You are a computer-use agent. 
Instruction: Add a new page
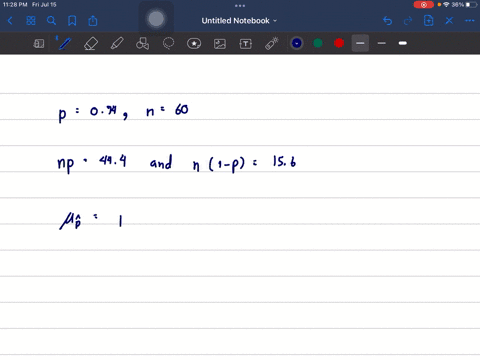tap(428, 21)
